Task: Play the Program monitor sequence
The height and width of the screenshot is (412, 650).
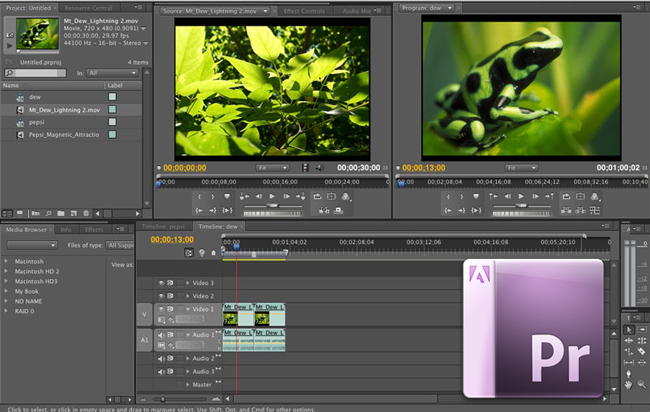Action: coord(521,197)
